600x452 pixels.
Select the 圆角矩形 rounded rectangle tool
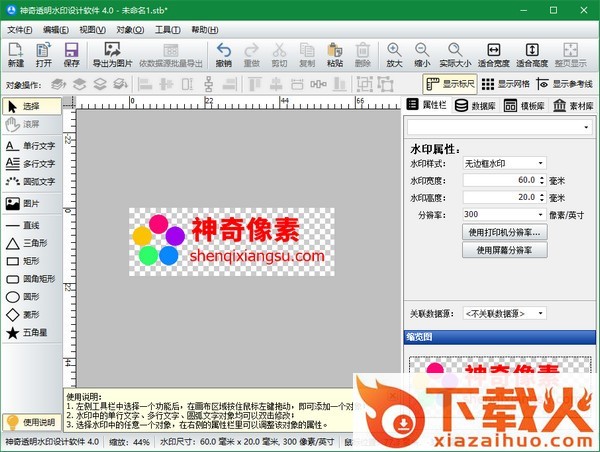tap(31, 279)
